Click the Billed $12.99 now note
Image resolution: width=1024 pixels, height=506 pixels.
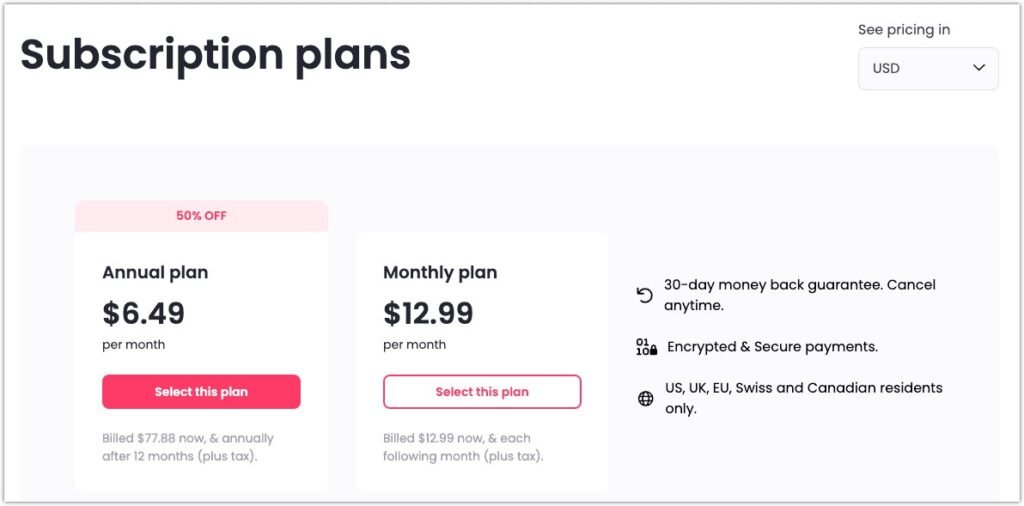coord(463,447)
